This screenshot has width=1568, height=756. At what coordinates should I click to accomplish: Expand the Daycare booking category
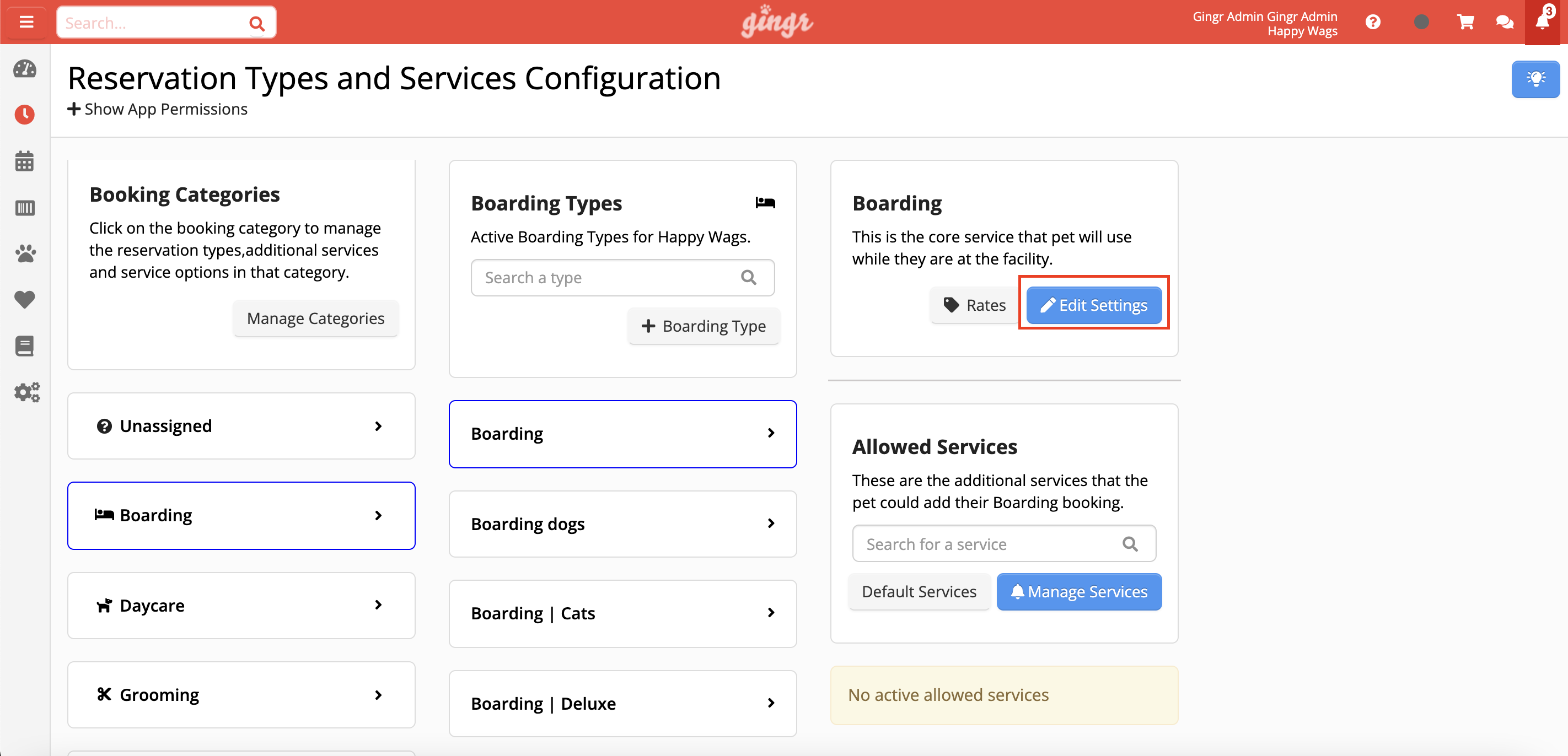241,605
